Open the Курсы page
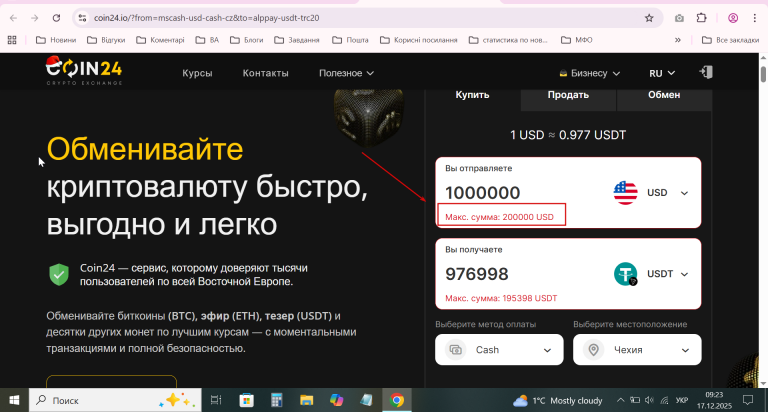Image resolution: width=768 pixels, height=412 pixels. click(197, 73)
